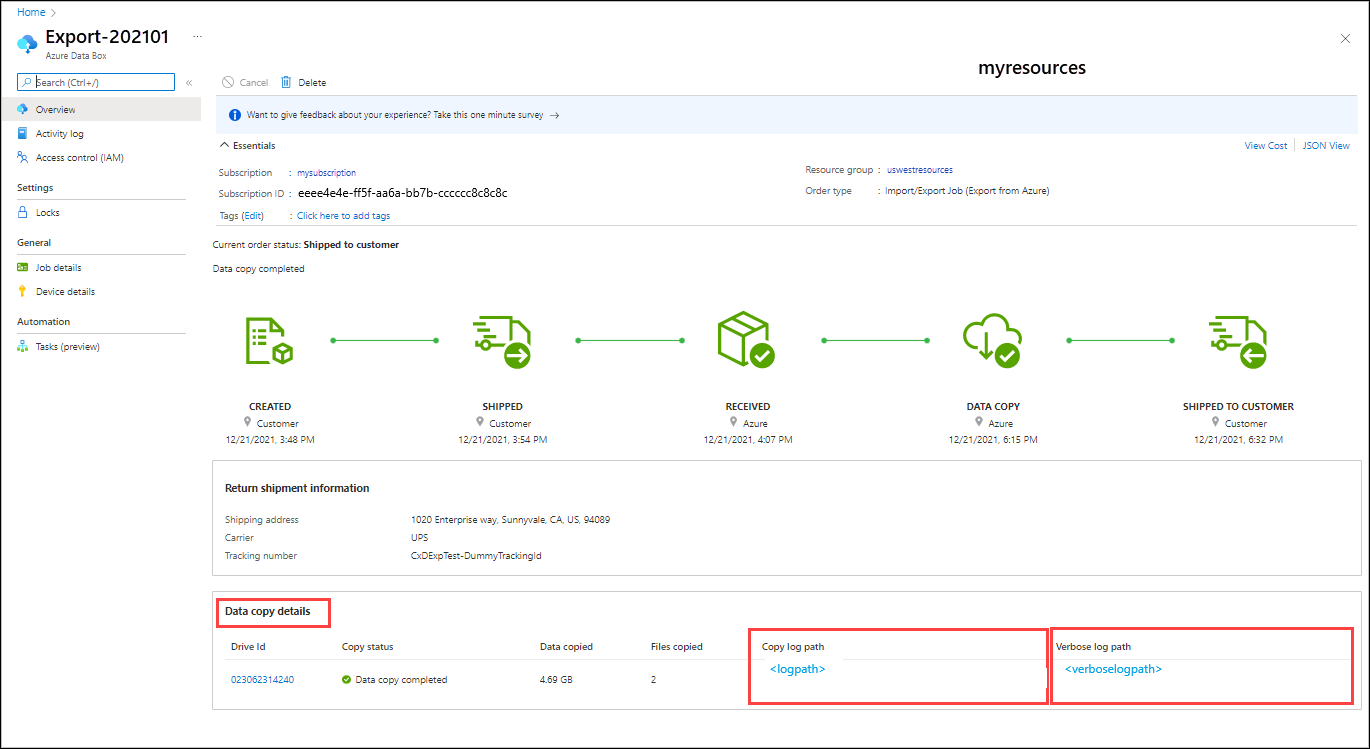Open the <logpath> copy log link

coord(797,669)
